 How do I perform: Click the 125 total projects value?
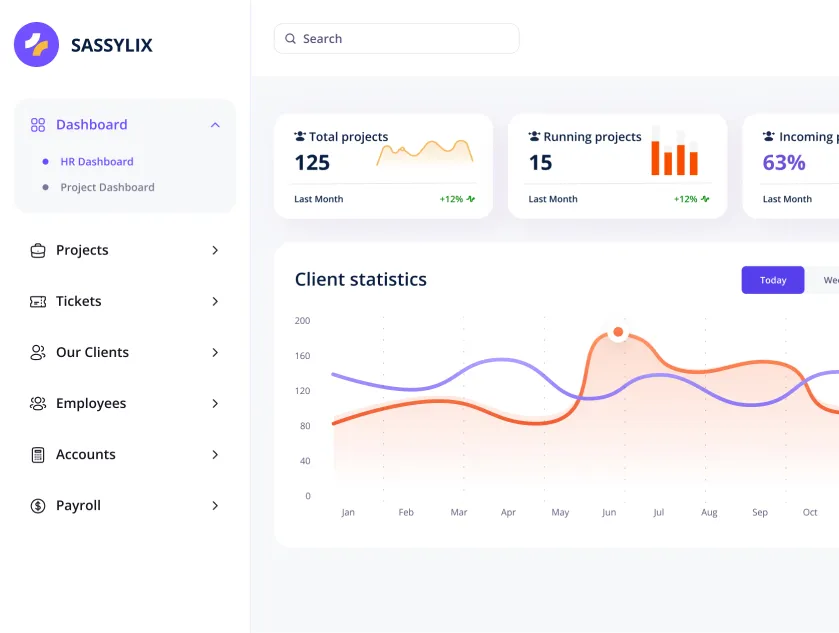pos(312,163)
